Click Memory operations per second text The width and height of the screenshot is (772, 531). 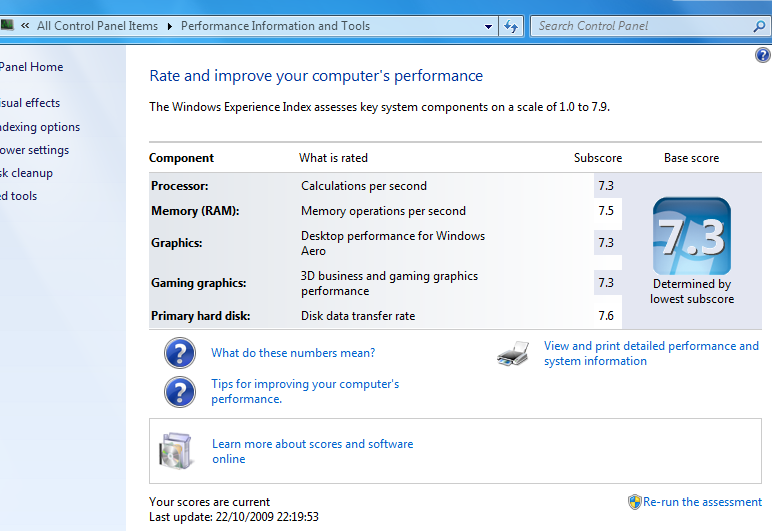(x=383, y=211)
